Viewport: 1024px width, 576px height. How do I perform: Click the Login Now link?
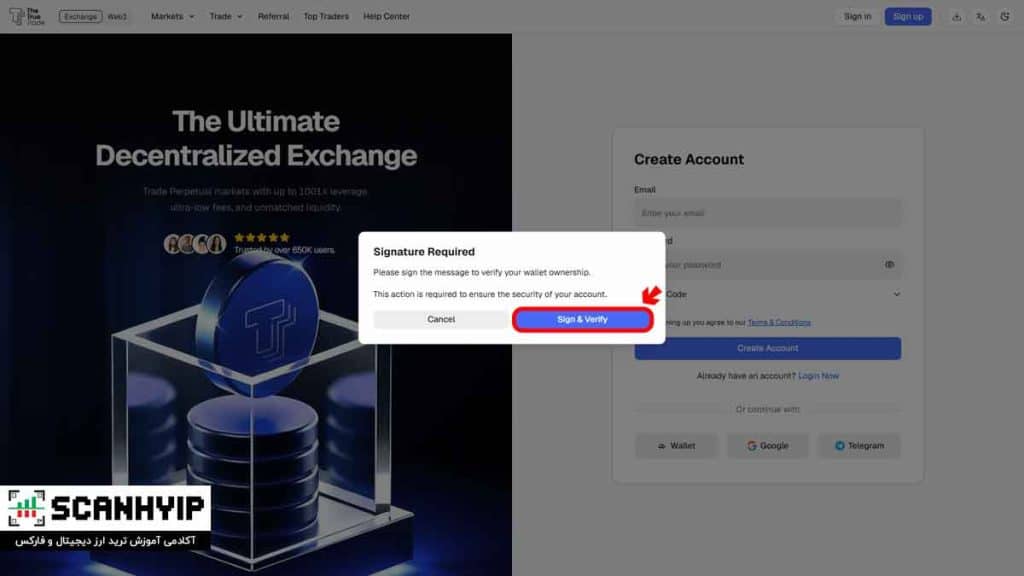818,376
